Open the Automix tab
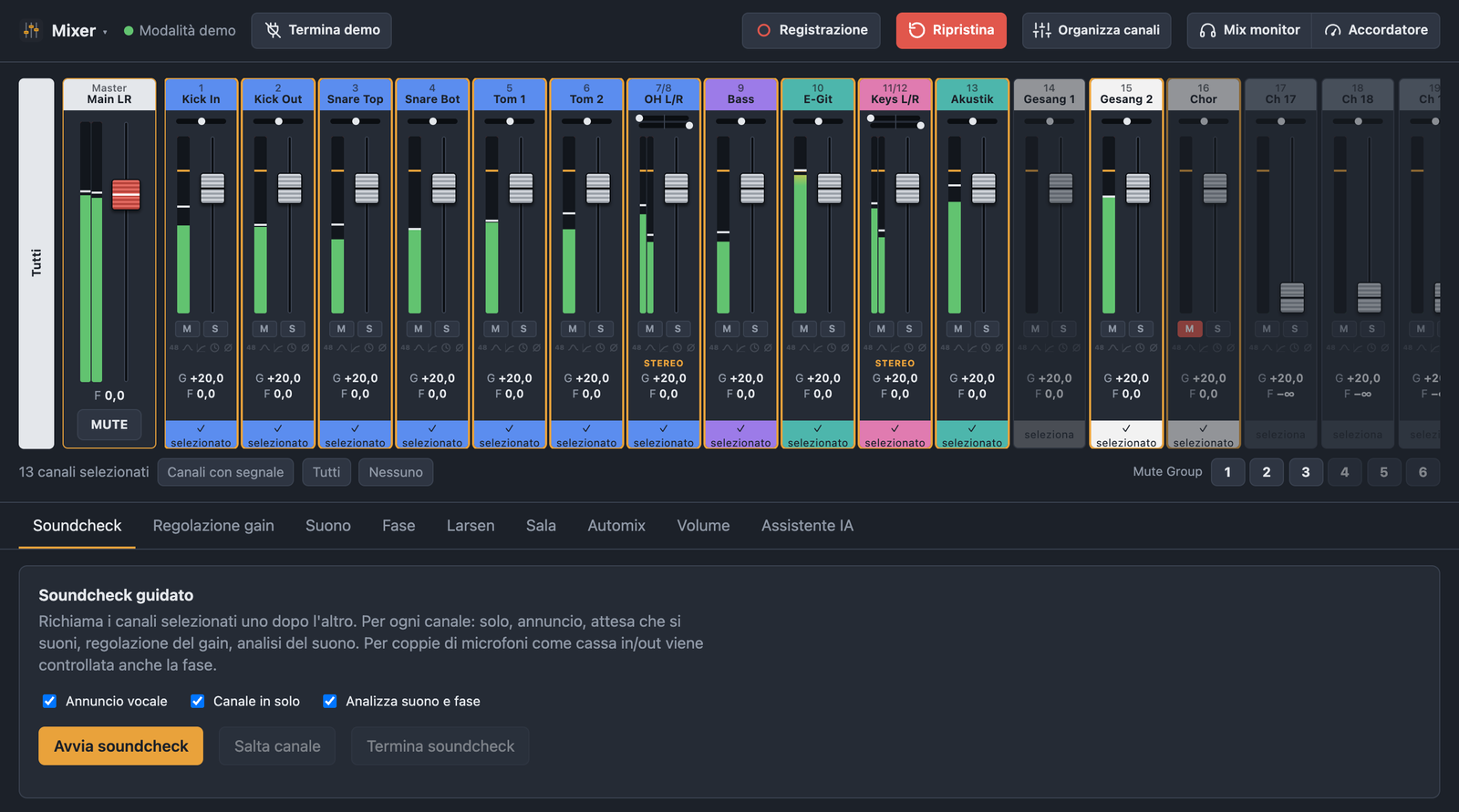1459x812 pixels. point(616,526)
